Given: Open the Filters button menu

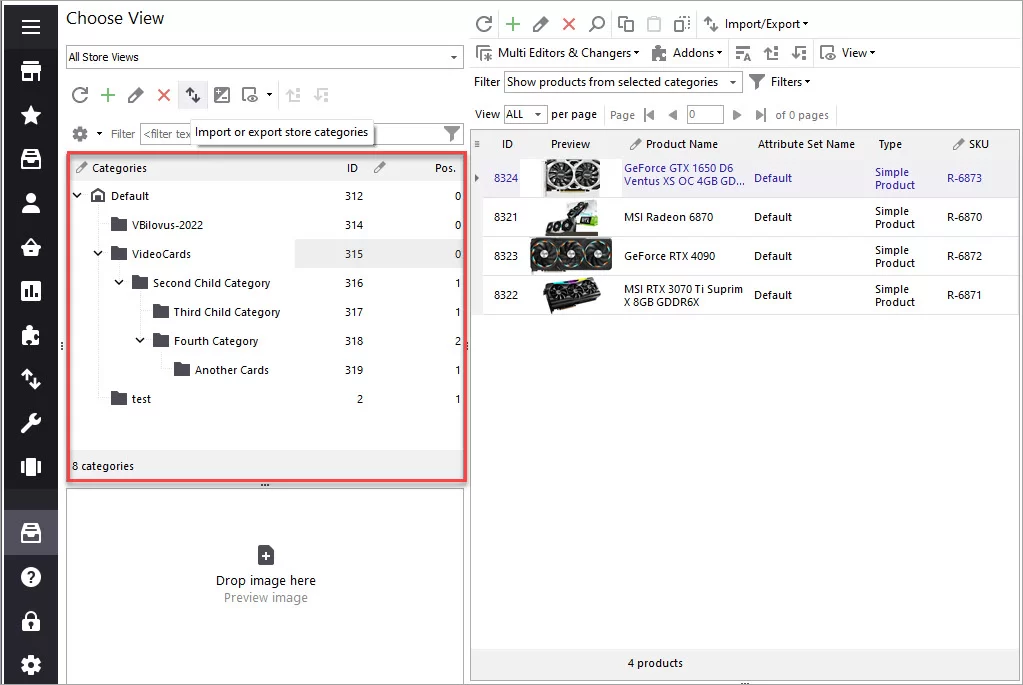Looking at the screenshot, I should (x=780, y=82).
